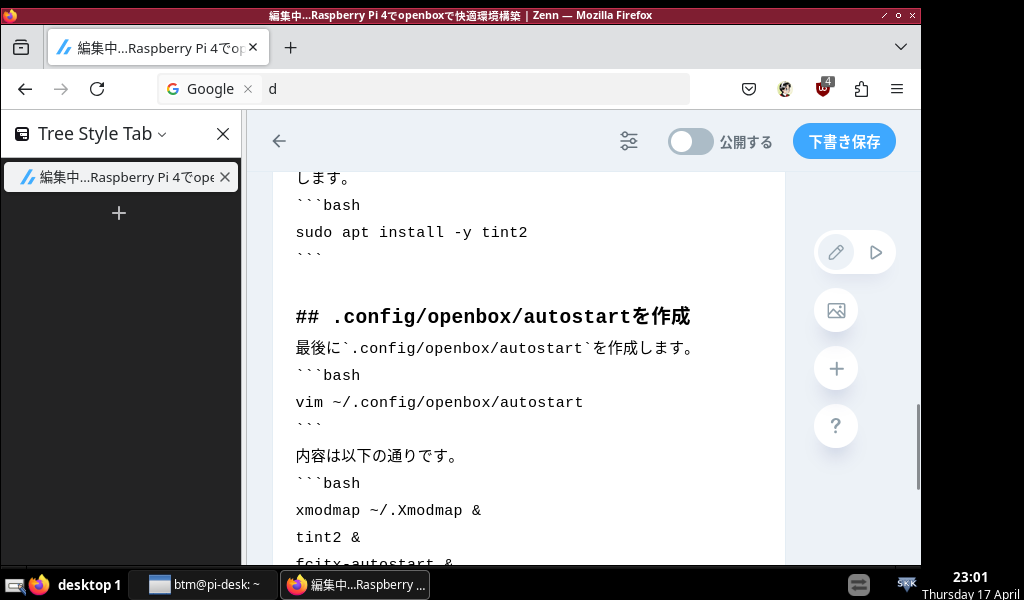Toggle the 公開する publish switch

pyautogui.click(x=690, y=142)
